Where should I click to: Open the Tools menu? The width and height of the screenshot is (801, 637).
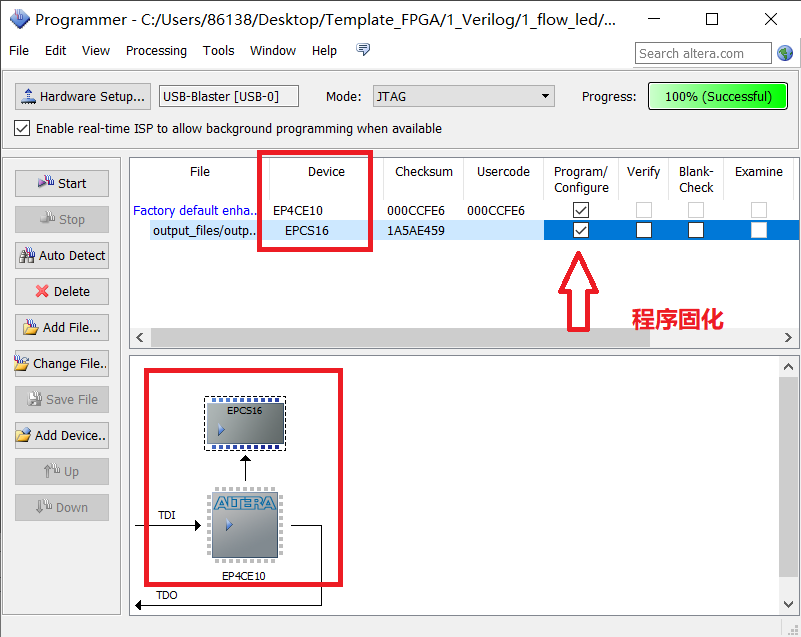click(x=218, y=50)
